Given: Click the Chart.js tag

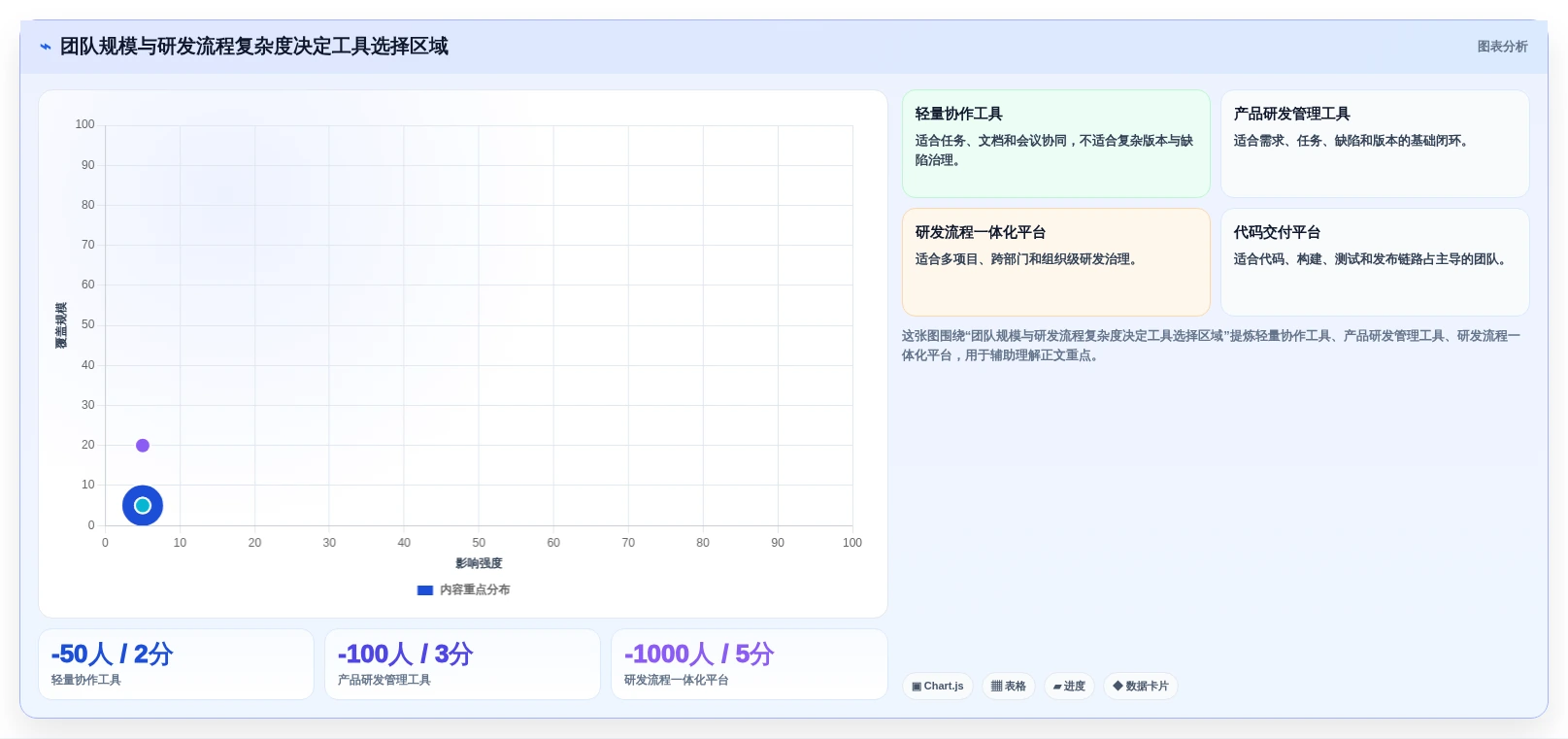Looking at the screenshot, I should [x=938, y=686].
